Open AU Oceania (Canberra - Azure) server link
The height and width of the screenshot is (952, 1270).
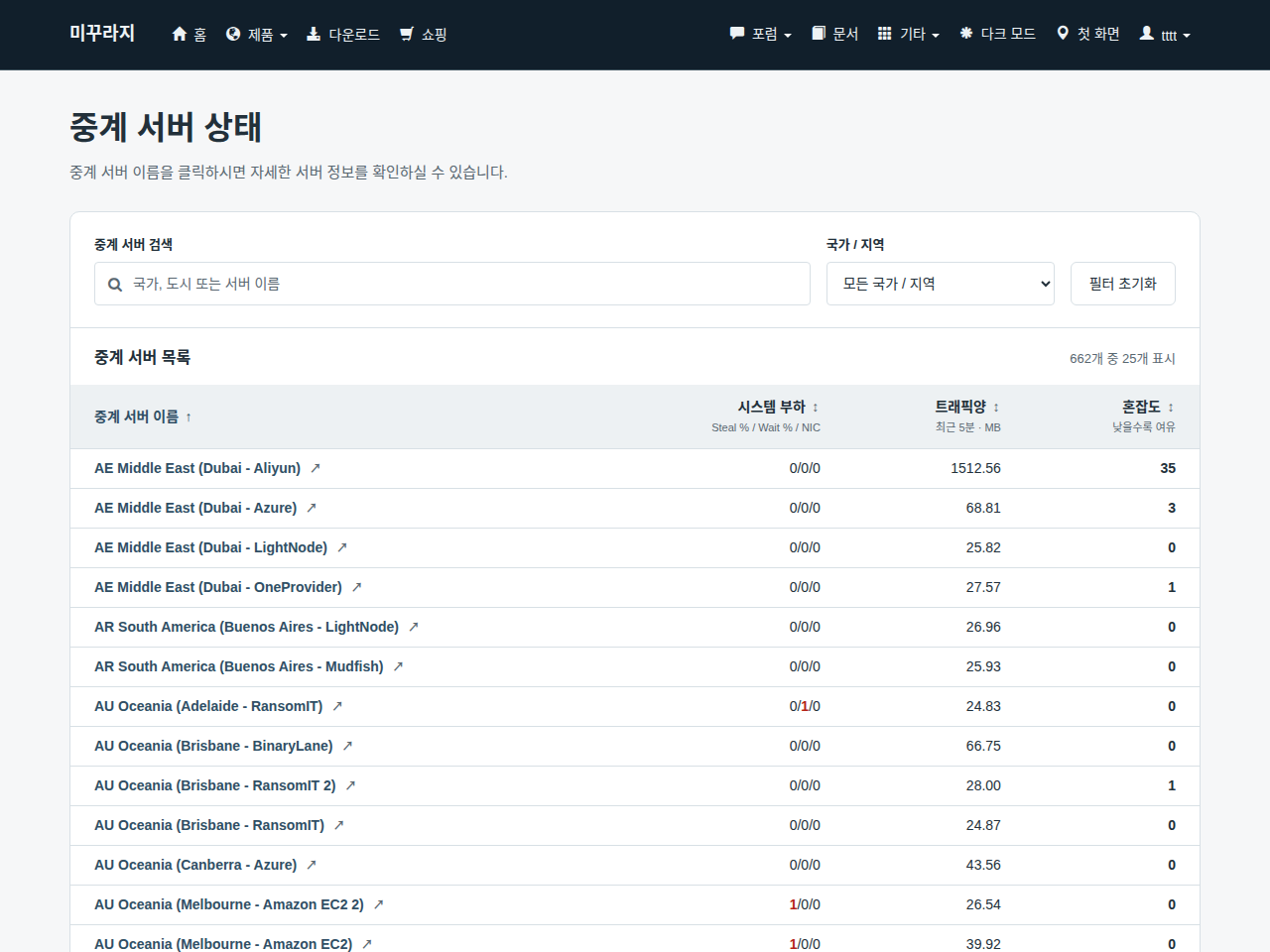[x=195, y=865]
